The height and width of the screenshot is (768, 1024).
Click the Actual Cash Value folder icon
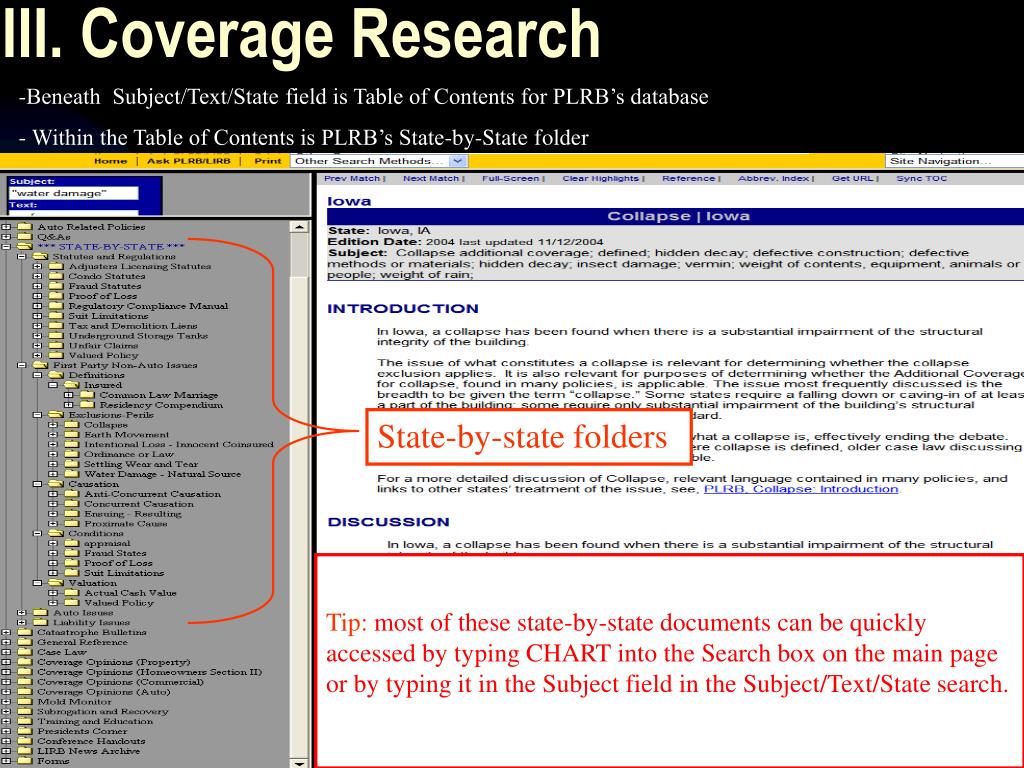pos(72,592)
